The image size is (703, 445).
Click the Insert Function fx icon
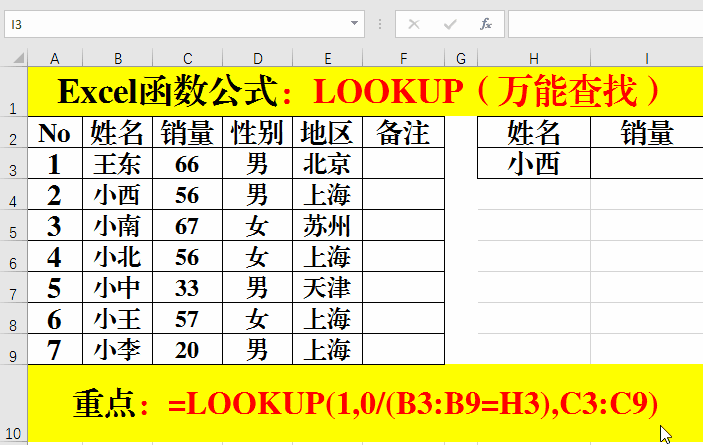[486, 23]
